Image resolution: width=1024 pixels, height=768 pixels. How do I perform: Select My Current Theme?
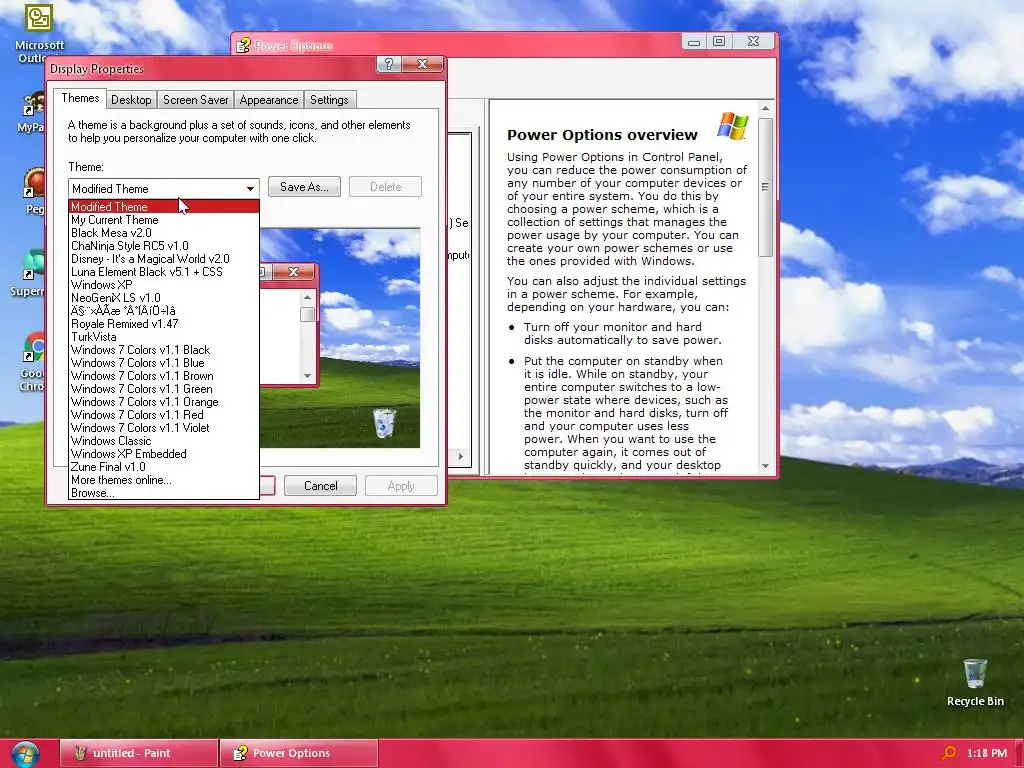tap(164, 219)
